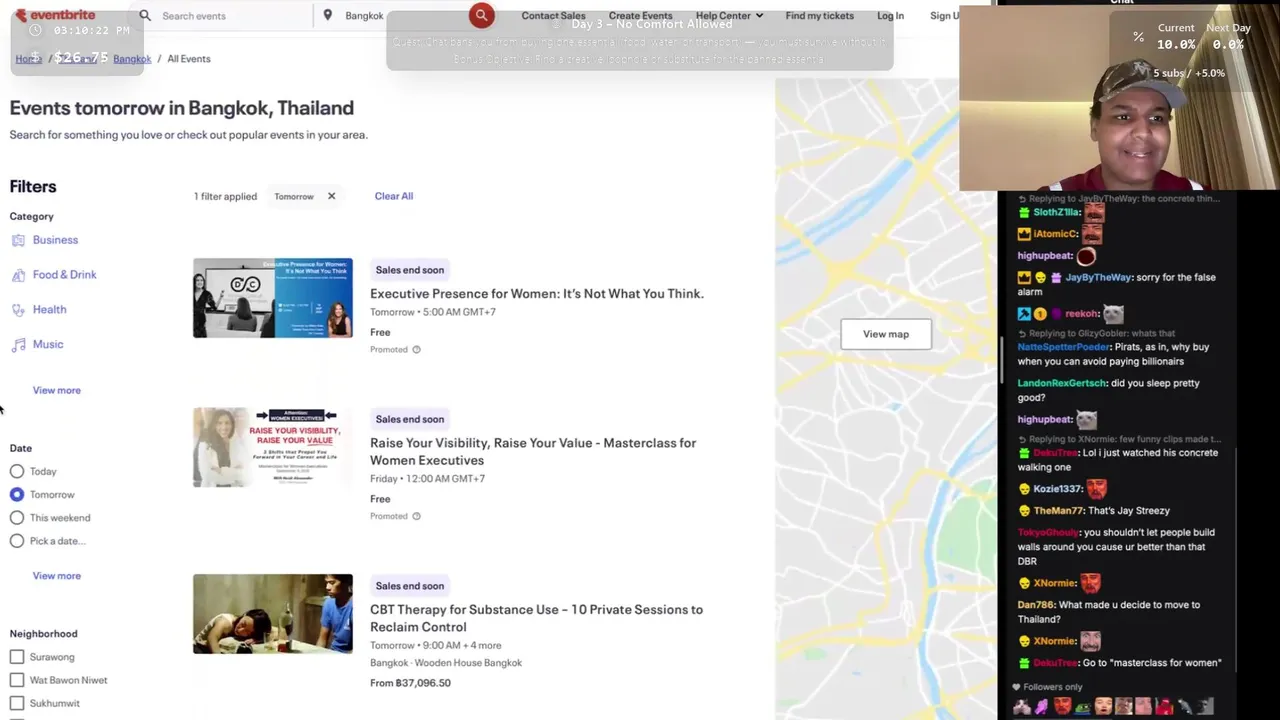1280x720 pixels.
Task: Click the Home breadcrumb link
Action: [28, 59]
